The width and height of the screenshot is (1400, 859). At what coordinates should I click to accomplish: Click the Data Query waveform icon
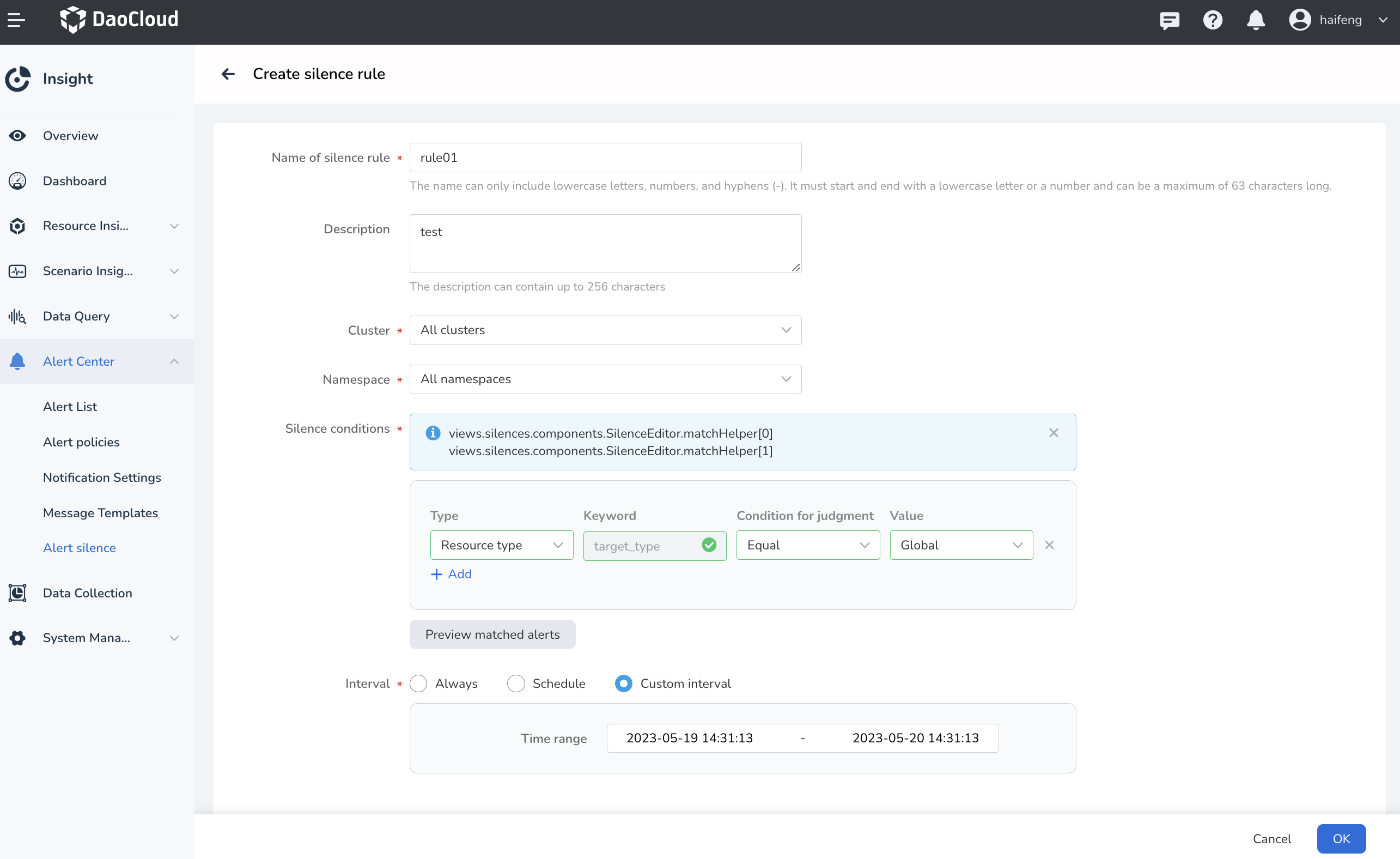click(17, 317)
